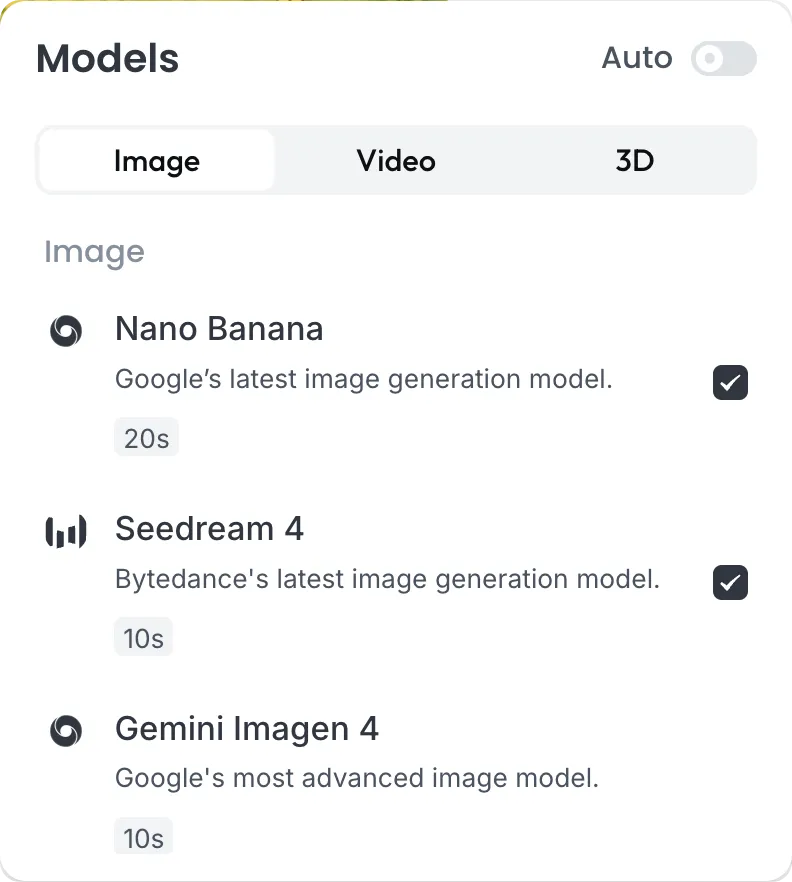Viewport: 792px width, 882px height.
Task: Click the Auto label beside the switch
Action: 637,57
